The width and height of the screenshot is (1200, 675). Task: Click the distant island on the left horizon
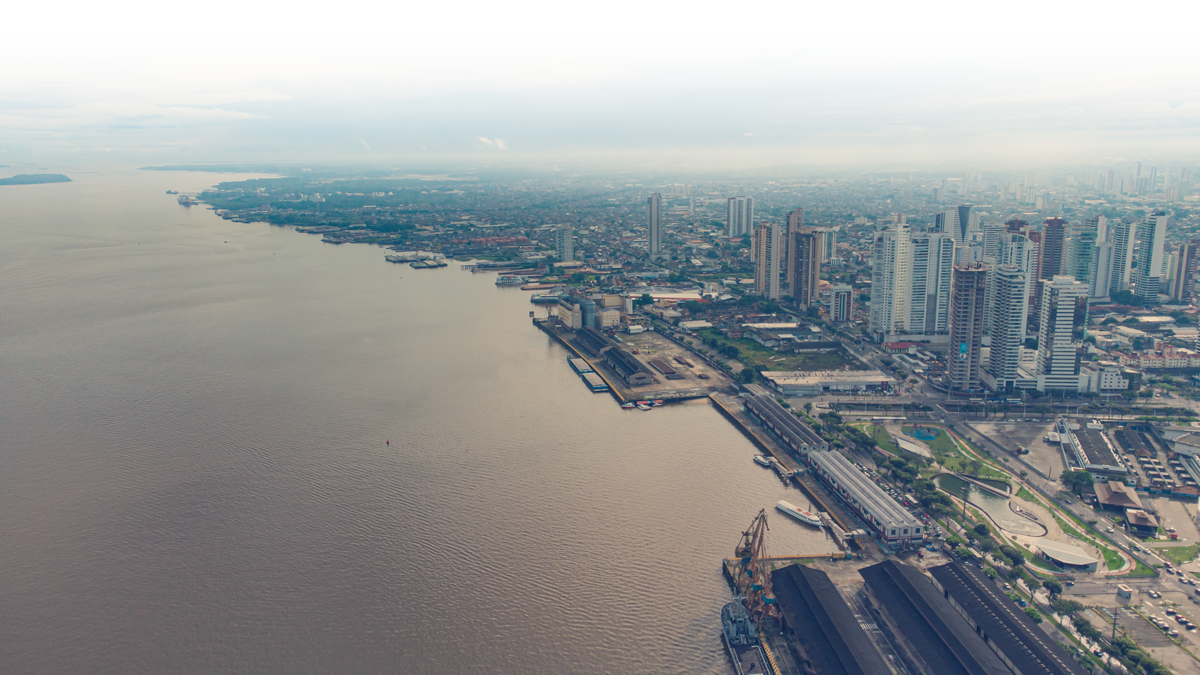(34, 179)
